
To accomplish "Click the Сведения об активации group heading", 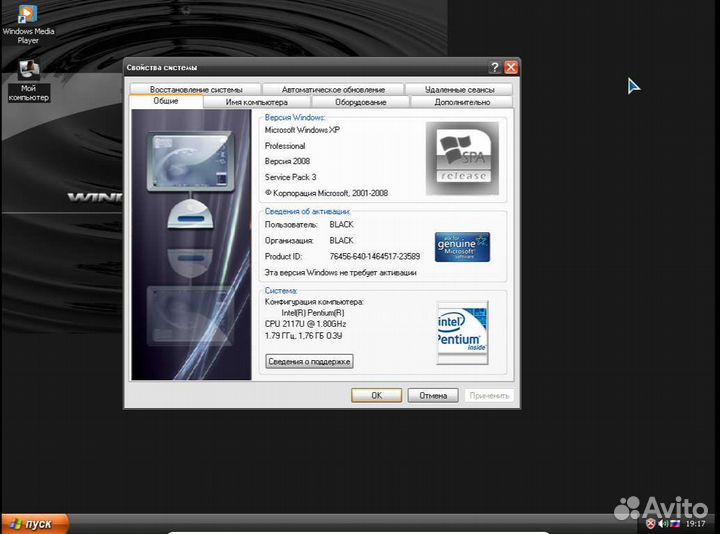I will tap(307, 212).
